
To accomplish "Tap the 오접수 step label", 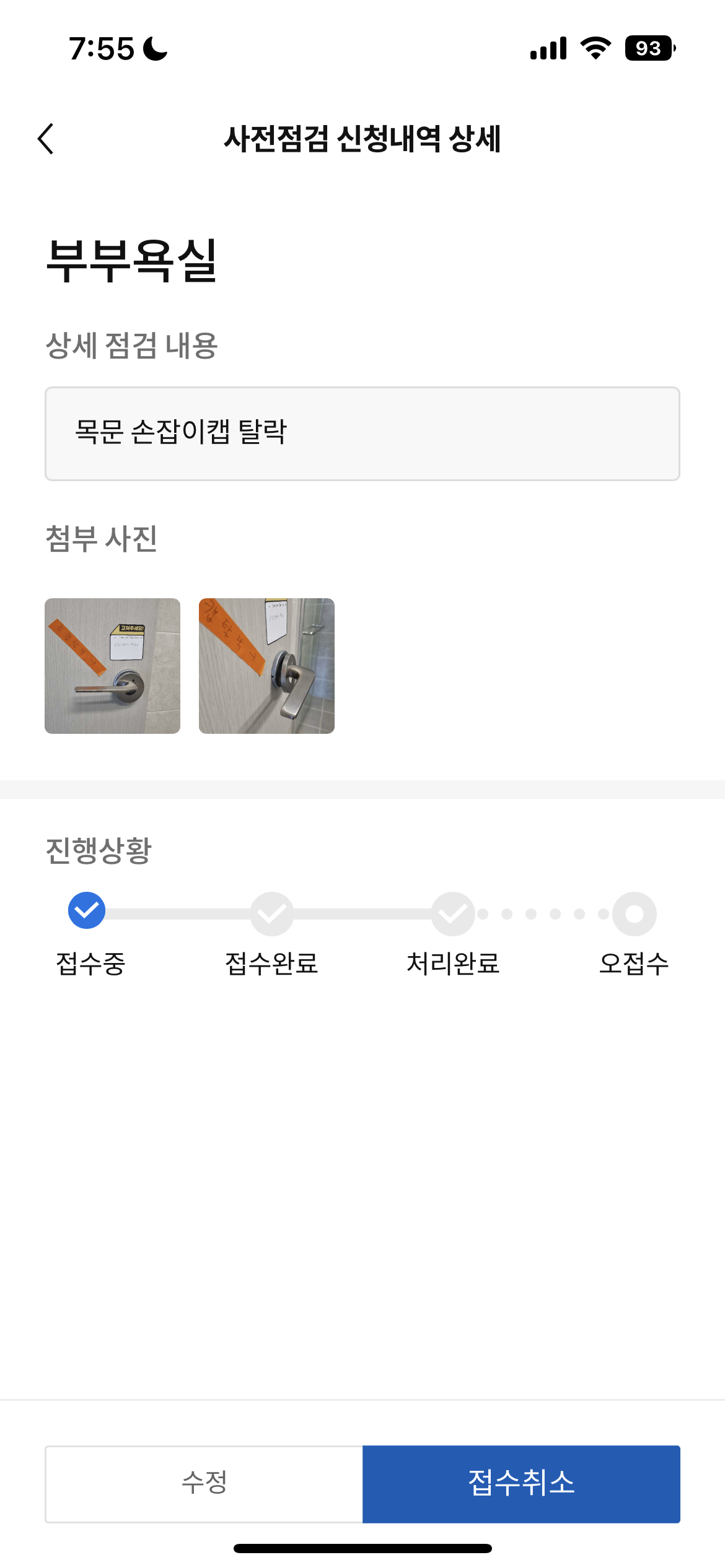I will click(x=634, y=964).
